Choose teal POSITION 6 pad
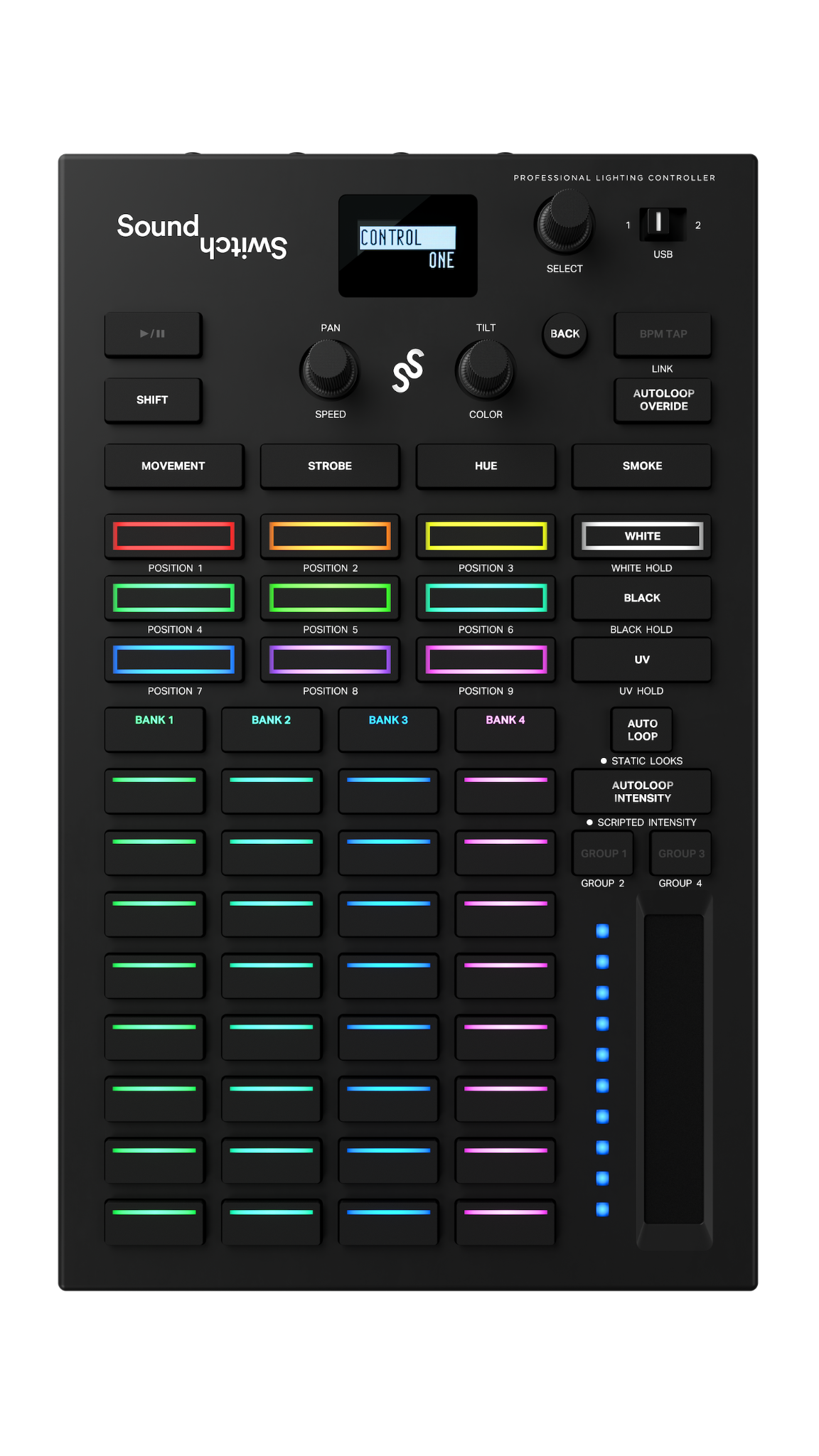Viewport: 819px width, 1456px height. 486,598
